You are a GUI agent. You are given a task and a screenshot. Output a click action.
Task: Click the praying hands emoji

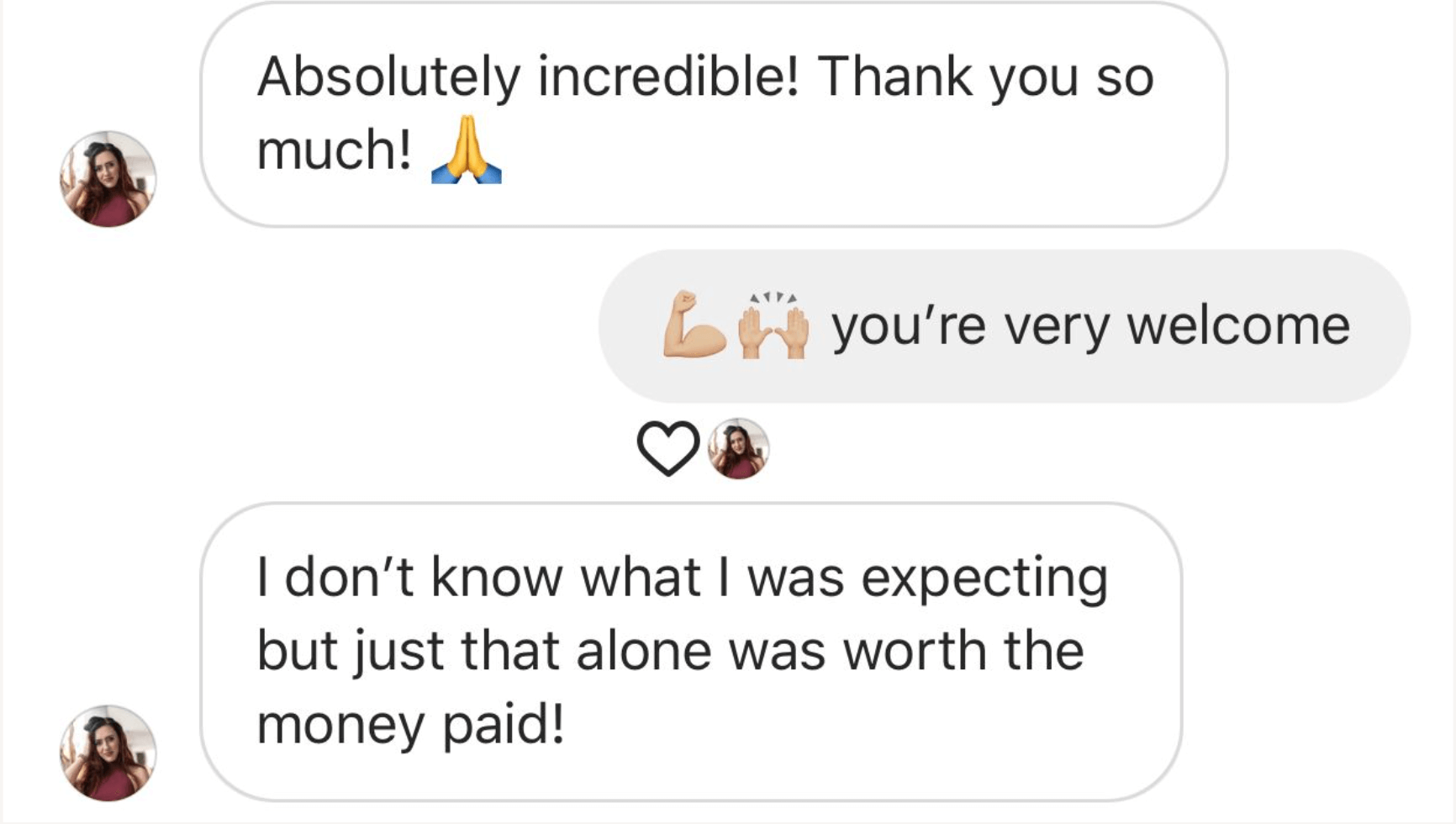click(466, 151)
